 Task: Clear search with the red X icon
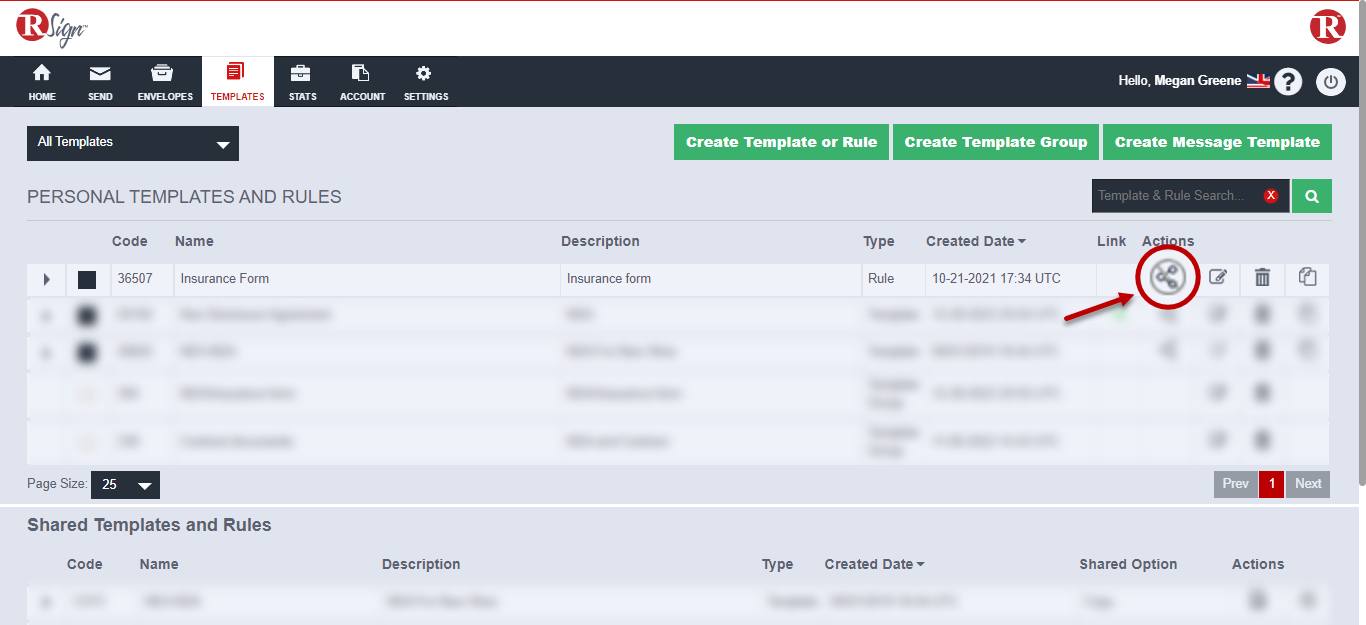click(1271, 196)
